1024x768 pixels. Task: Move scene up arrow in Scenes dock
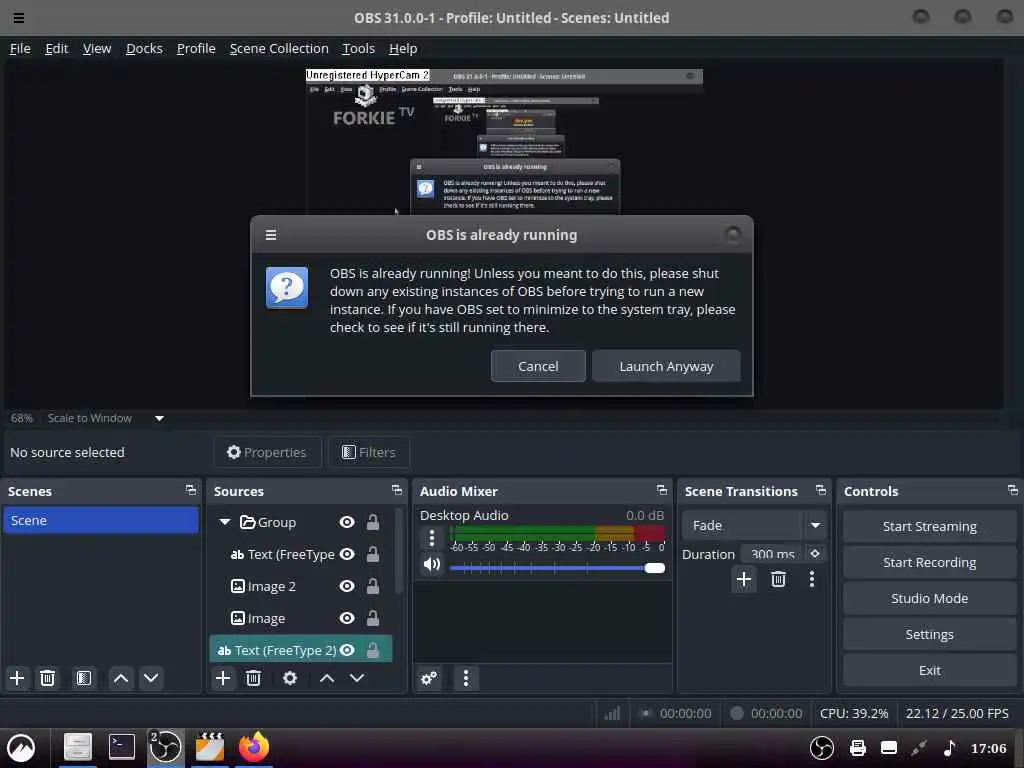coord(121,678)
